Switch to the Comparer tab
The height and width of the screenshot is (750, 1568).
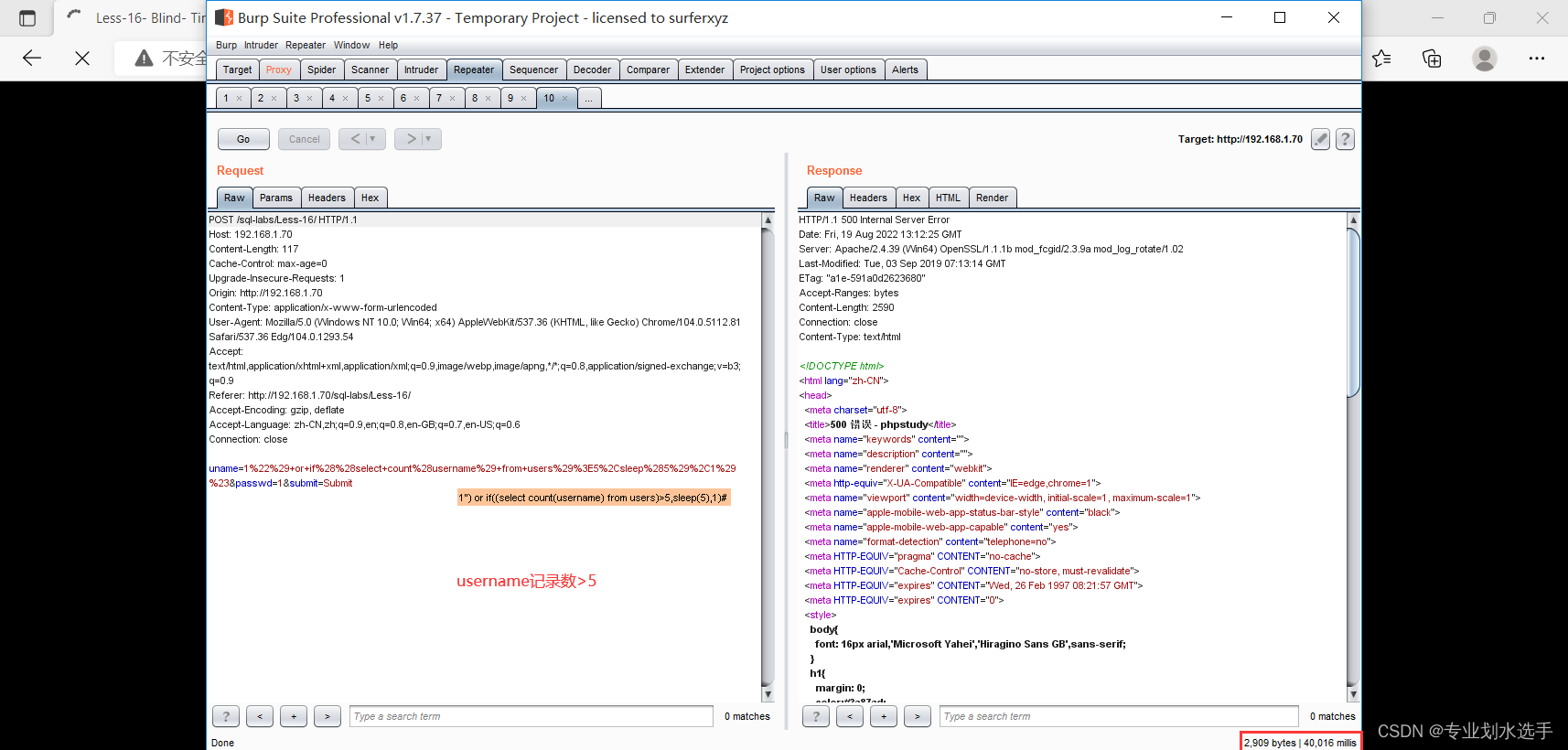tap(648, 70)
